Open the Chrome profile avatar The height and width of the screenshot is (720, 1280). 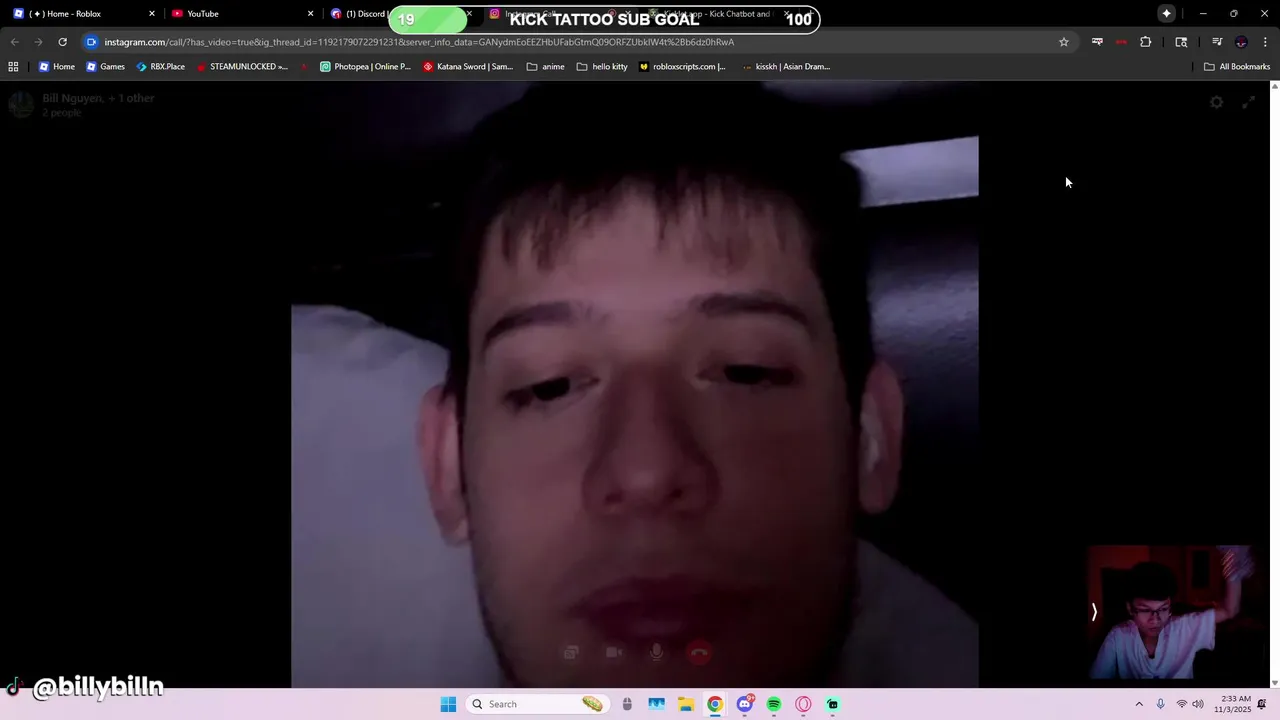click(1241, 42)
